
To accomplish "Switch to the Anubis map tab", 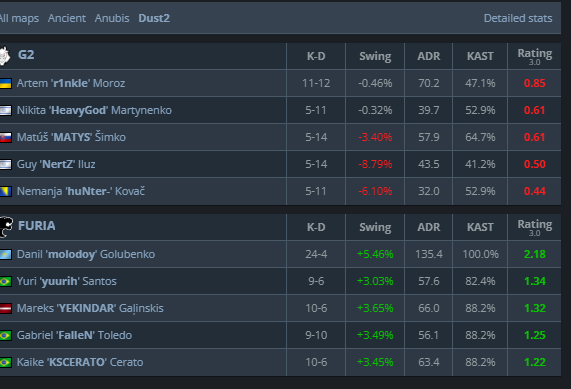I will pos(112,18).
